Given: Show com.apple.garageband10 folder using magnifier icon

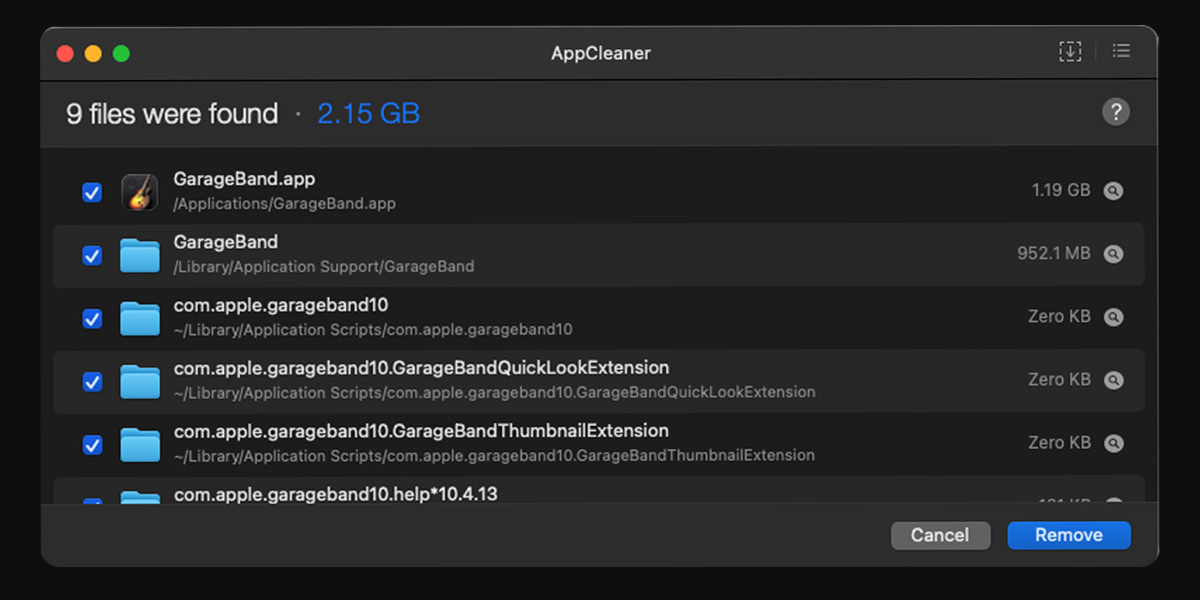Looking at the screenshot, I should (1113, 317).
